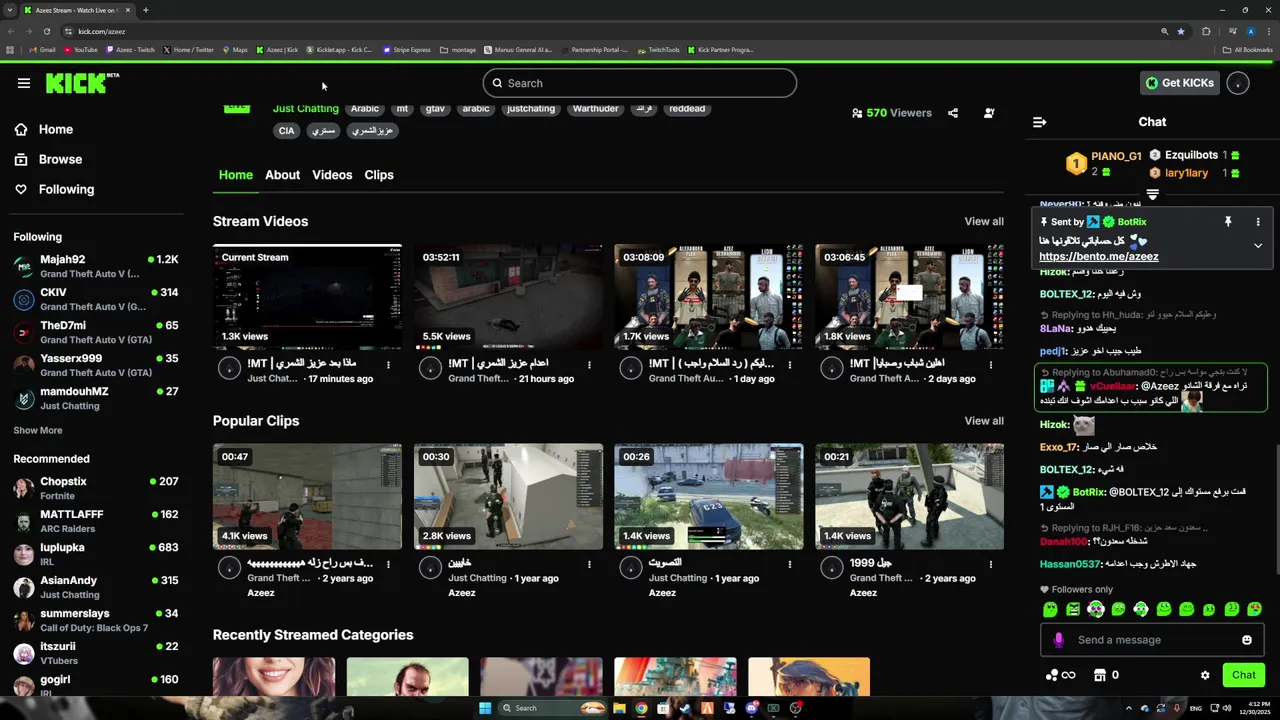Open the Chrome tab list dropdown
The image size is (1280, 720).
click(9, 10)
